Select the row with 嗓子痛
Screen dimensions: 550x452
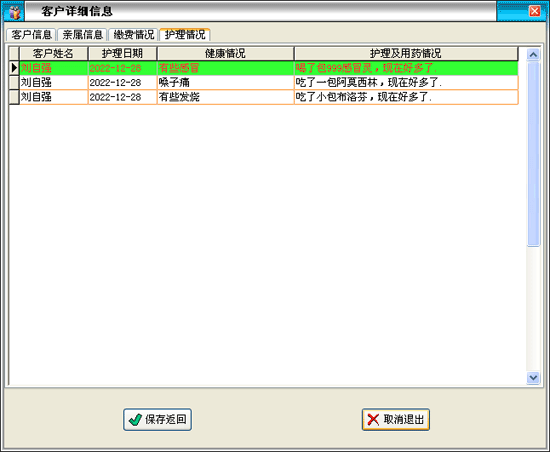269,82
